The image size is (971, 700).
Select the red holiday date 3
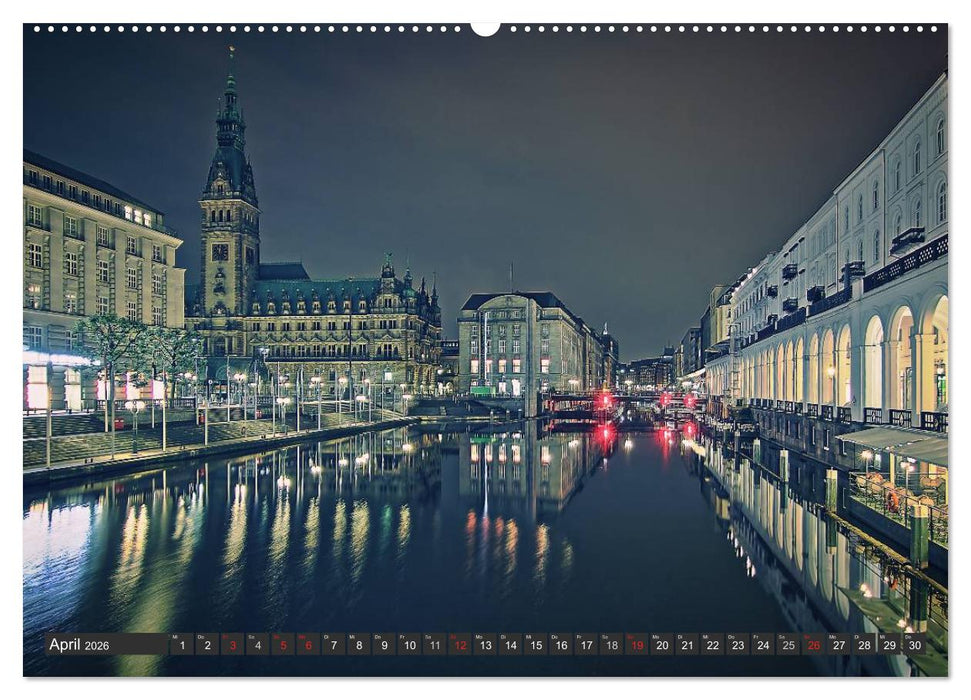click(232, 648)
